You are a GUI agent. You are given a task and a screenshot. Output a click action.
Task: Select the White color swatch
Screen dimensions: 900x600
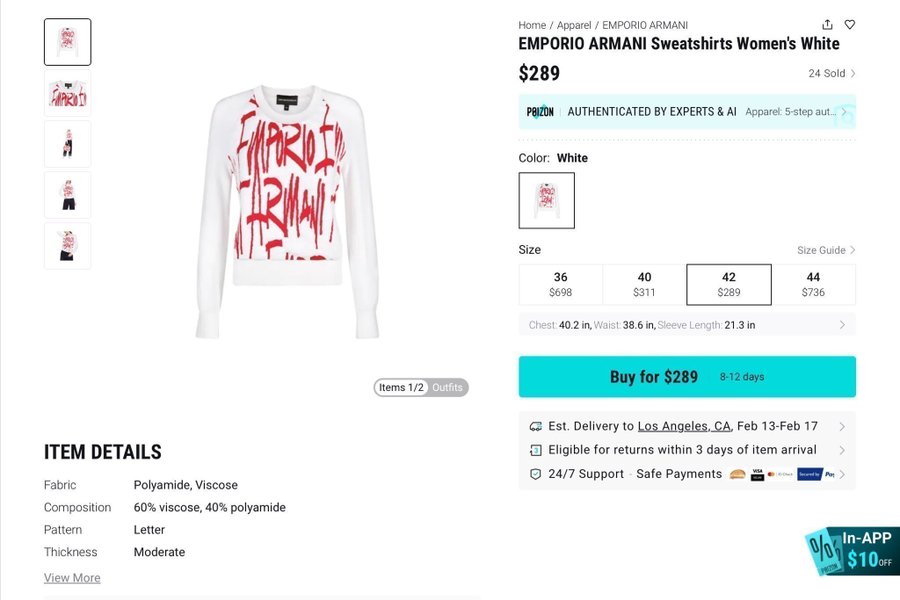546,200
